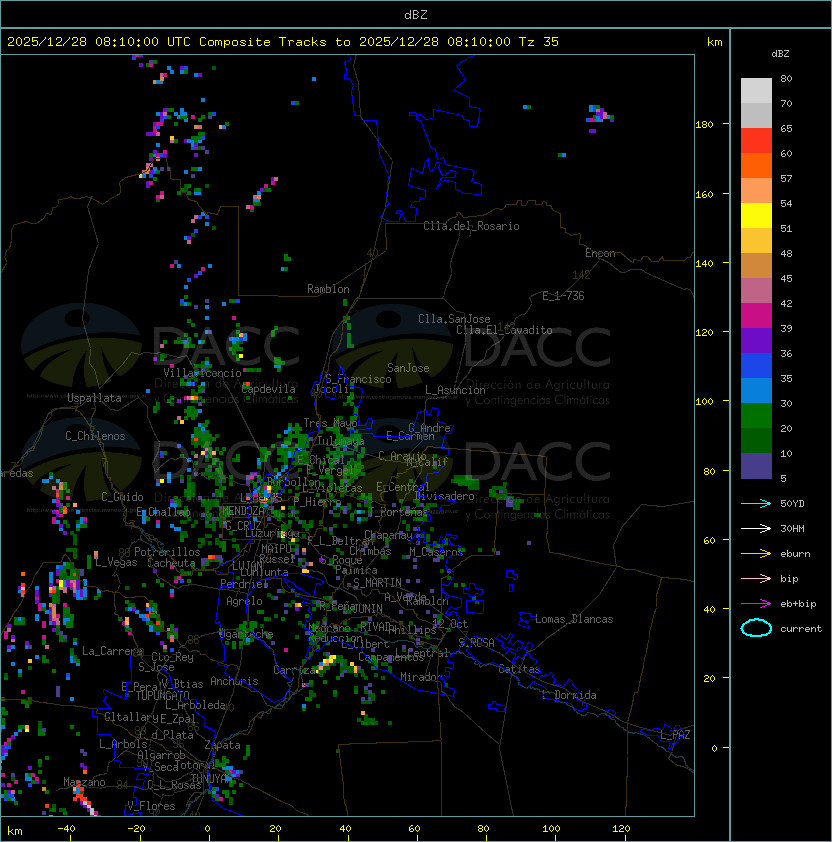Click the '54' value on color scale
The image size is (832, 842).
786,204
